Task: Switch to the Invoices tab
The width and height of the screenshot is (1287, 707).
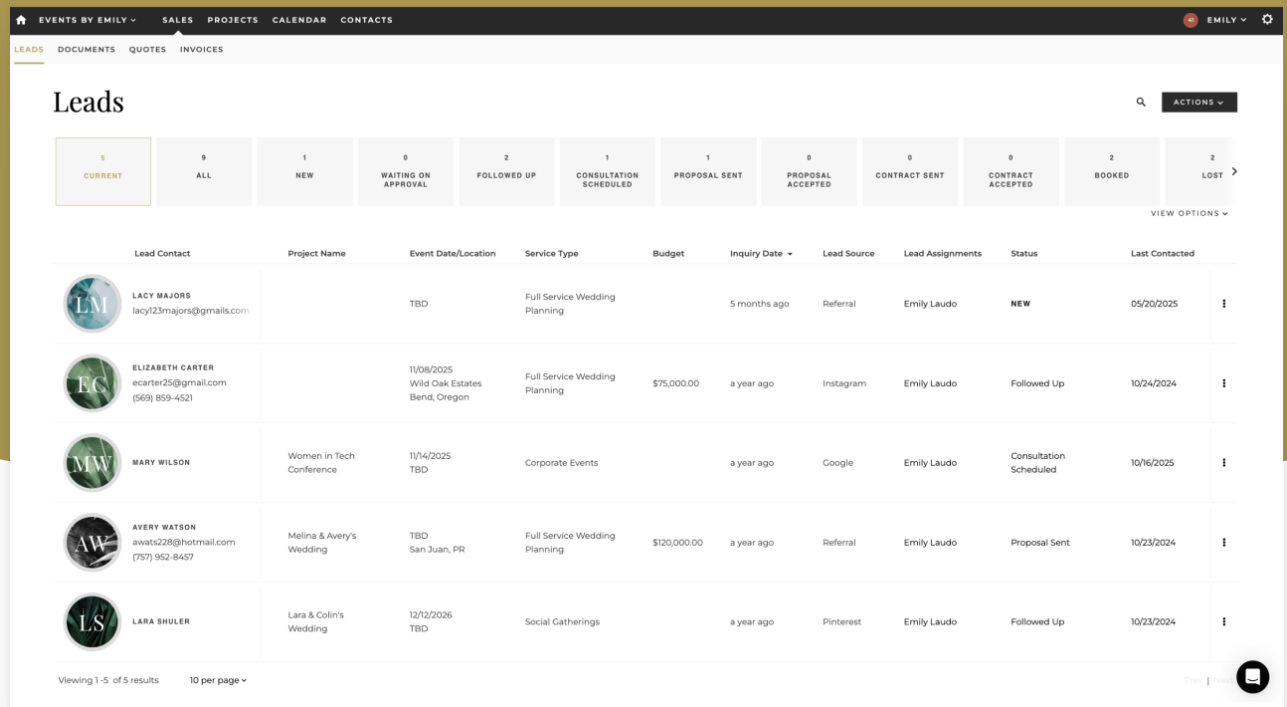Action: point(202,49)
